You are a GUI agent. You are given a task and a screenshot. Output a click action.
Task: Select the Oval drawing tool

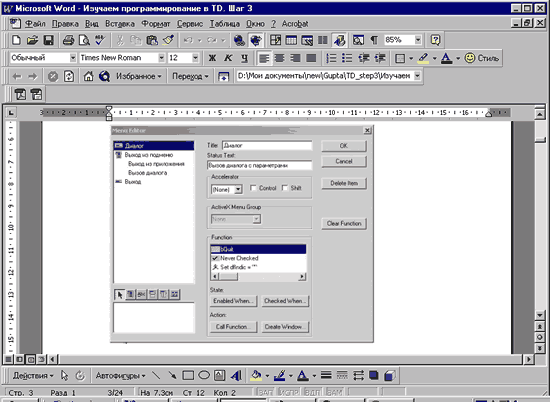click(204, 376)
